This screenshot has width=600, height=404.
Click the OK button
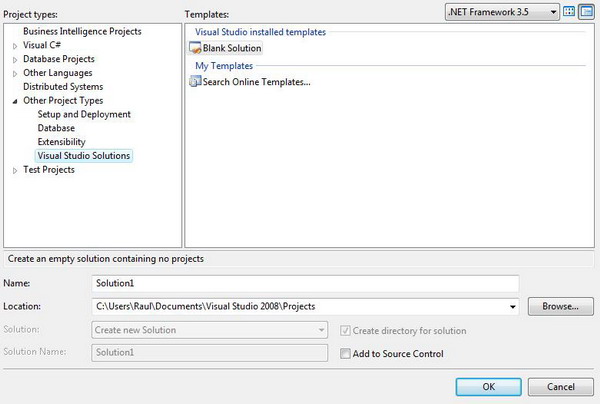coord(488,387)
